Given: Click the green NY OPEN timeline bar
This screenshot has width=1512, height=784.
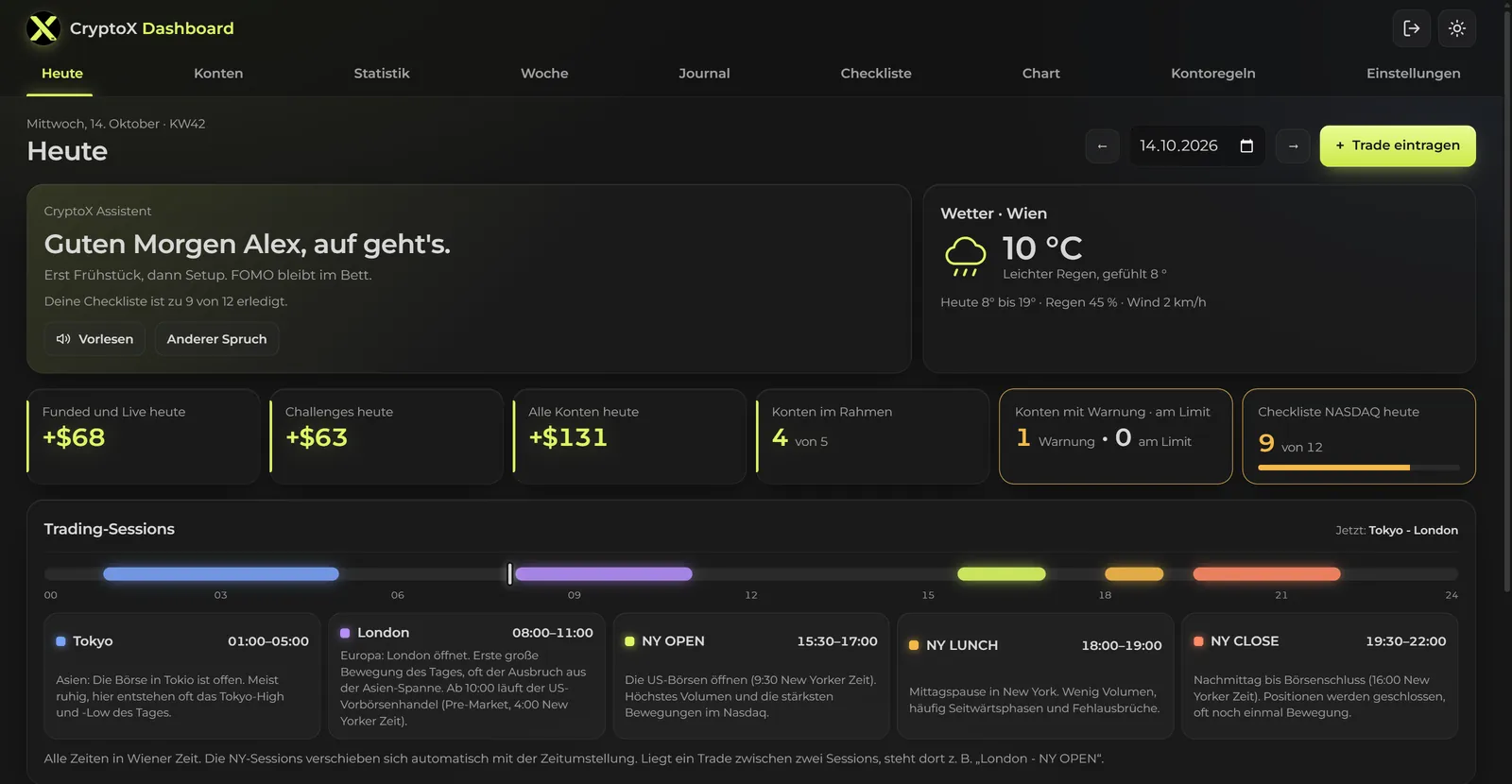Looking at the screenshot, I should point(1002,573).
